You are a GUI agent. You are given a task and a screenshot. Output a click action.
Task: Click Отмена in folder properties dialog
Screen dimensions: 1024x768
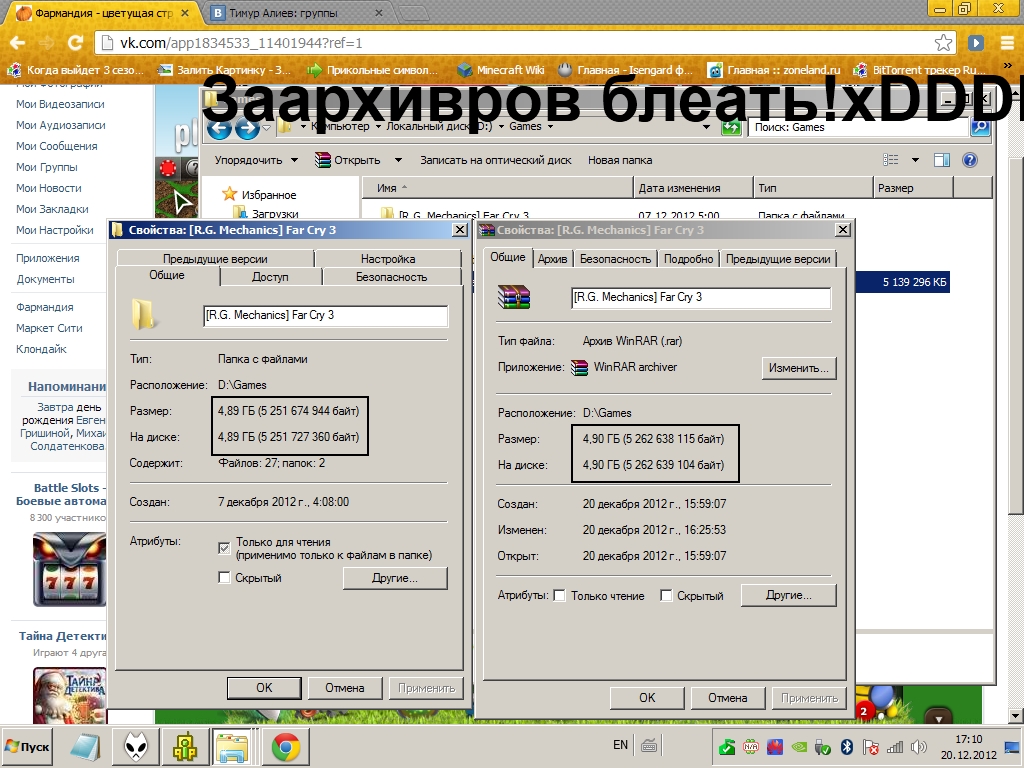click(345, 688)
